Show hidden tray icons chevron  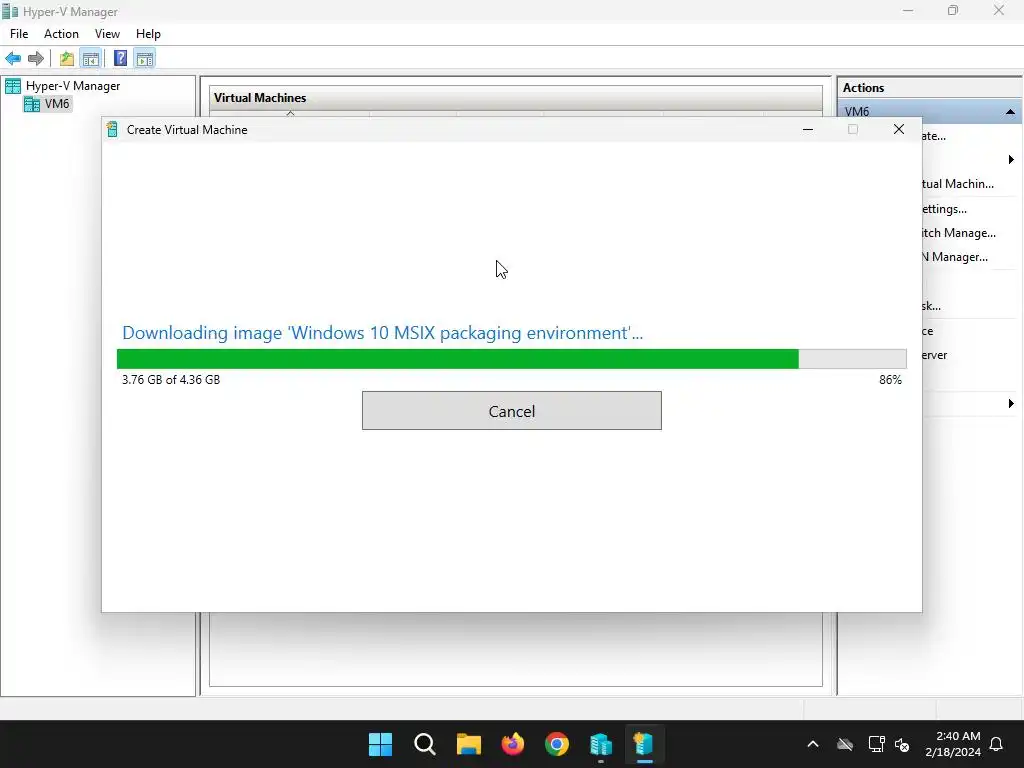coord(813,744)
